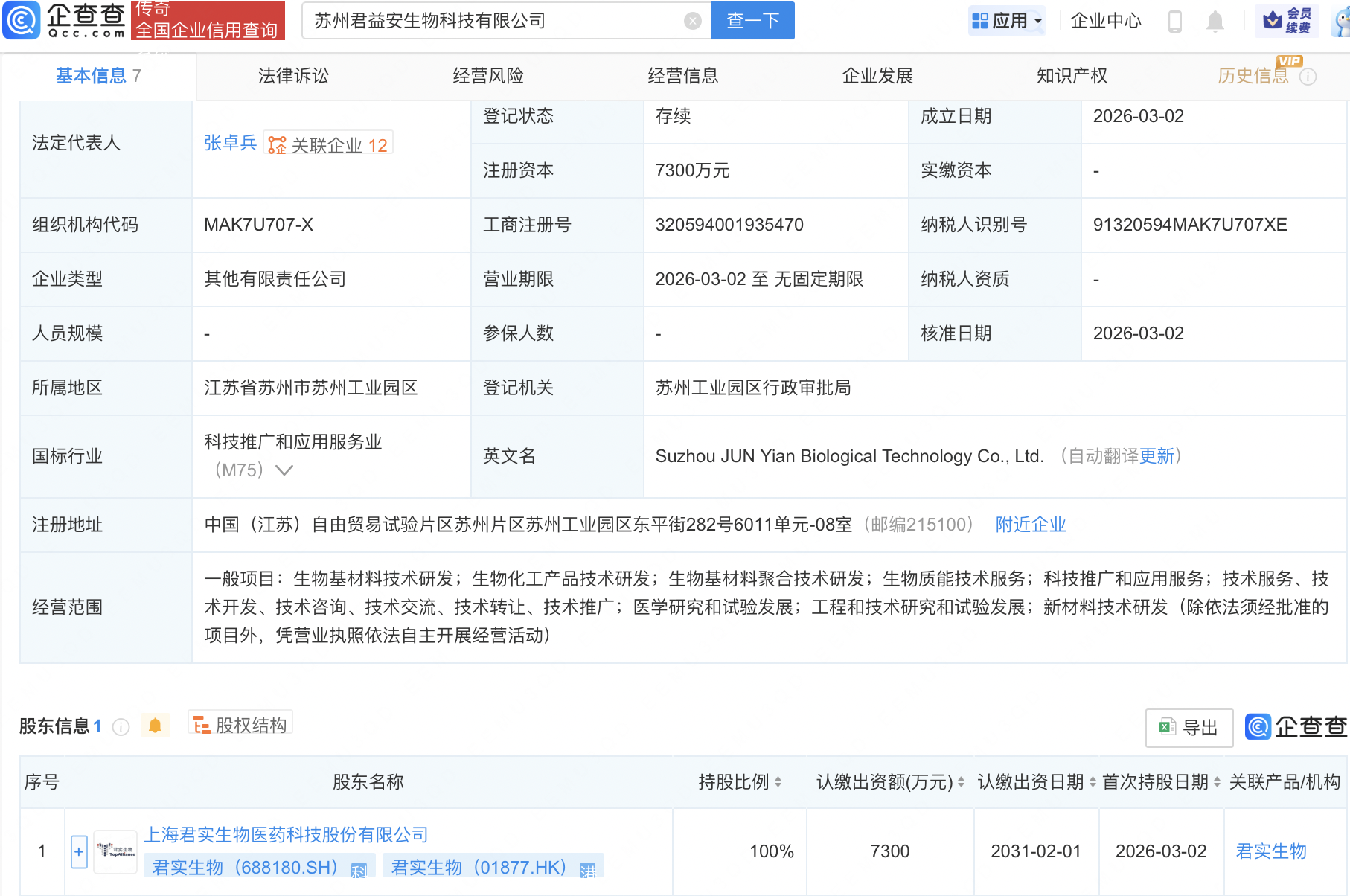Viewport: 1350px width, 896px height.
Task: Toggle sorting on 持股比例 column
Action: pos(778,782)
